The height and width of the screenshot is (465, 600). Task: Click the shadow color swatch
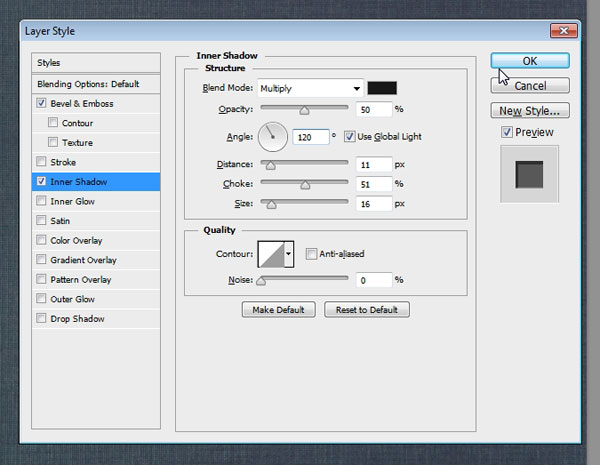(382, 88)
